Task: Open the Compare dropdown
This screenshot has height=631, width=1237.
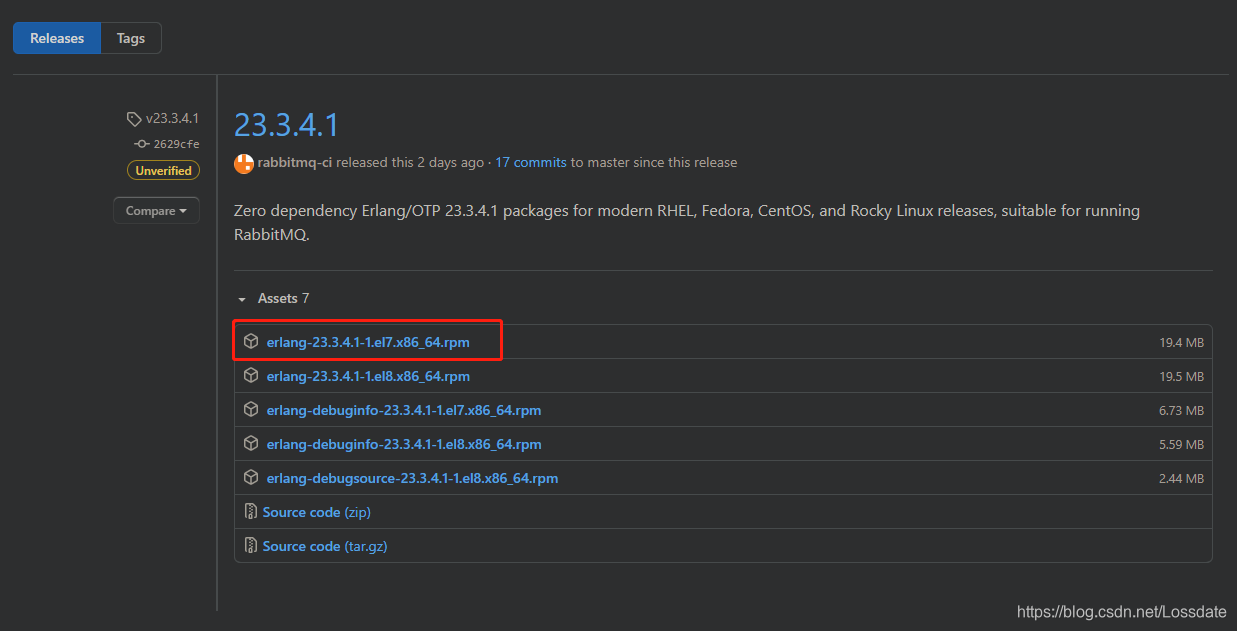Action: [x=156, y=211]
